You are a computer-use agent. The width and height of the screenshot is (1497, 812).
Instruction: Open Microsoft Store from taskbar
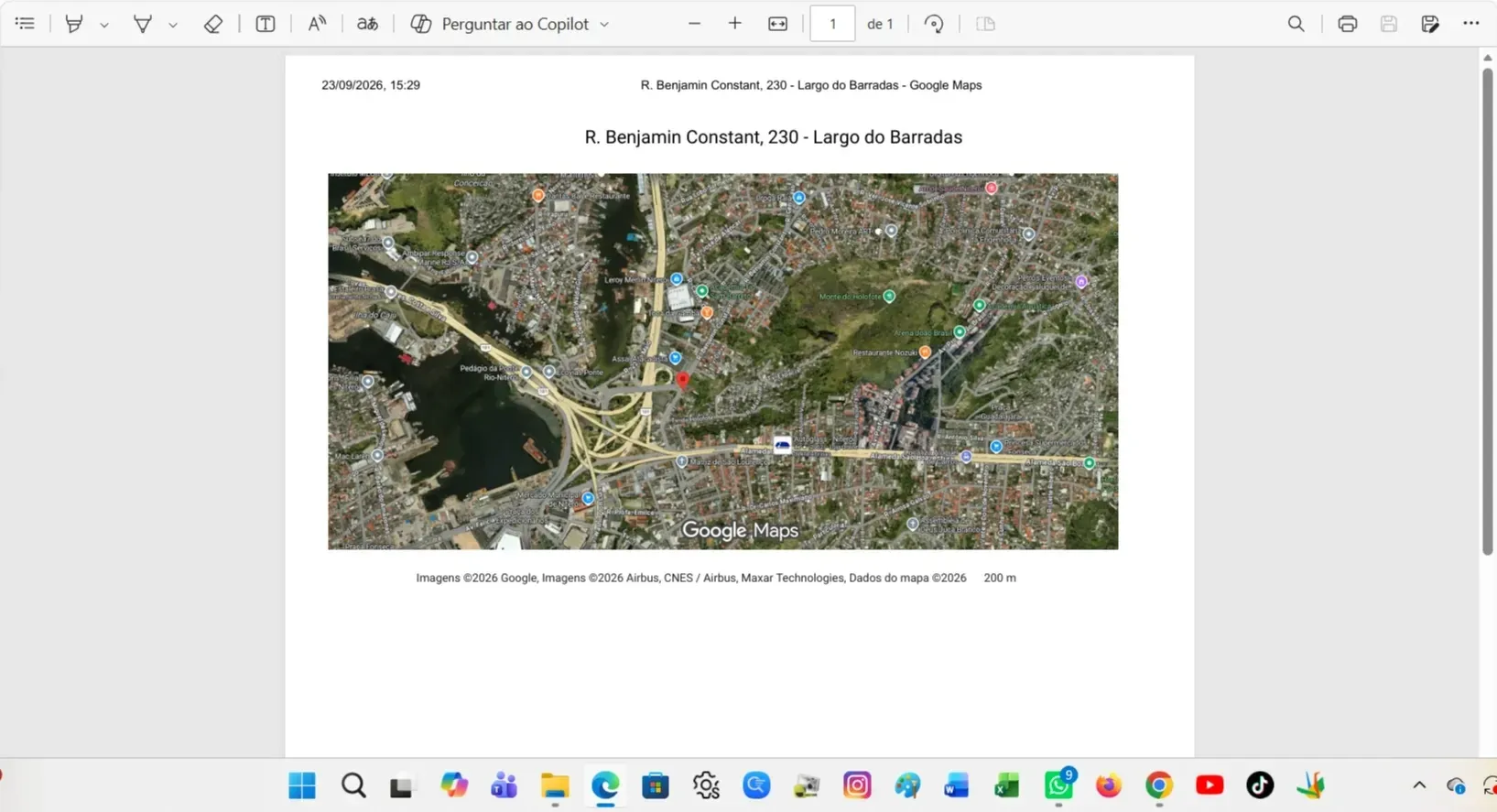(x=656, y=785)
